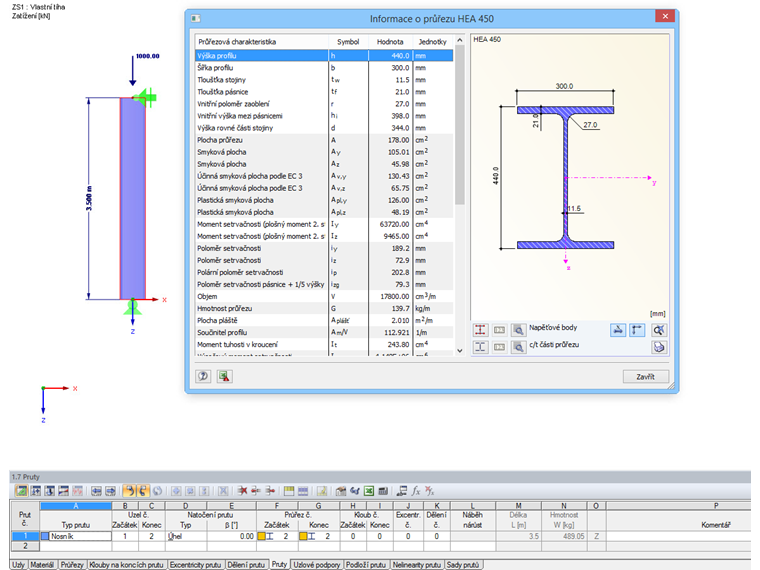Open stress points details magnifier

pos(518,330)
